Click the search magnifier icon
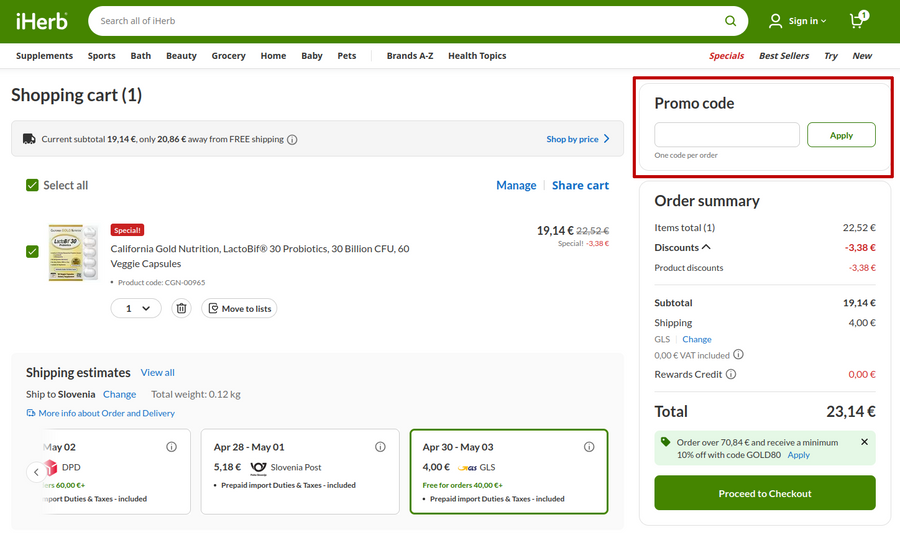The width and height of the screenshot is (900, 533). [731, 21]
